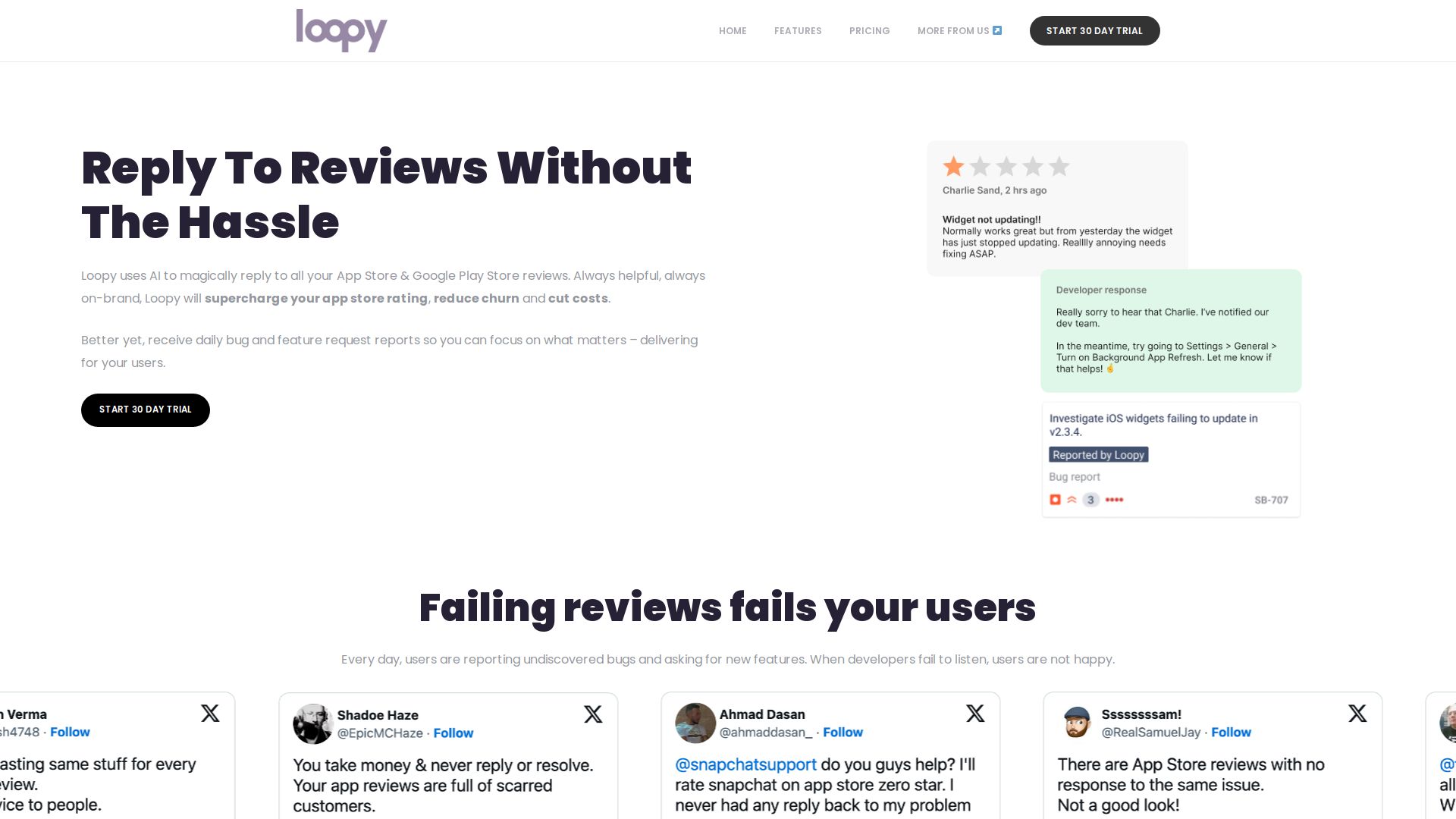
Task: Click the Sssssssam! profile avatar
Action: 1078,723
